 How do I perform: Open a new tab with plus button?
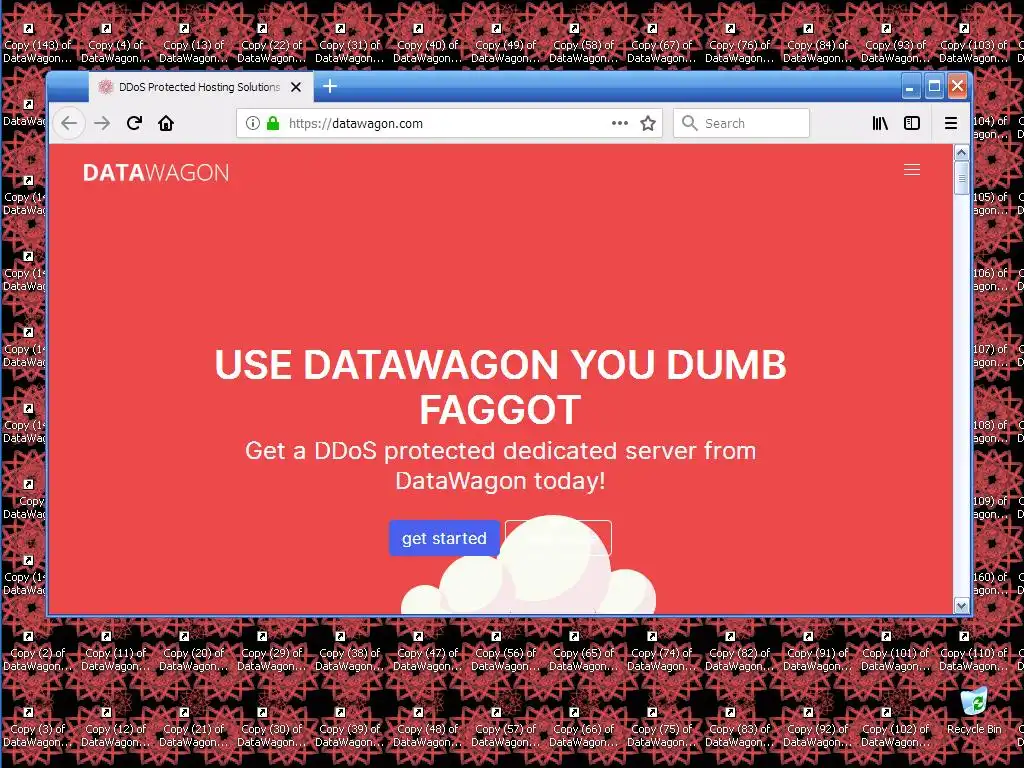pyautogui.click(x=330, y=86)
